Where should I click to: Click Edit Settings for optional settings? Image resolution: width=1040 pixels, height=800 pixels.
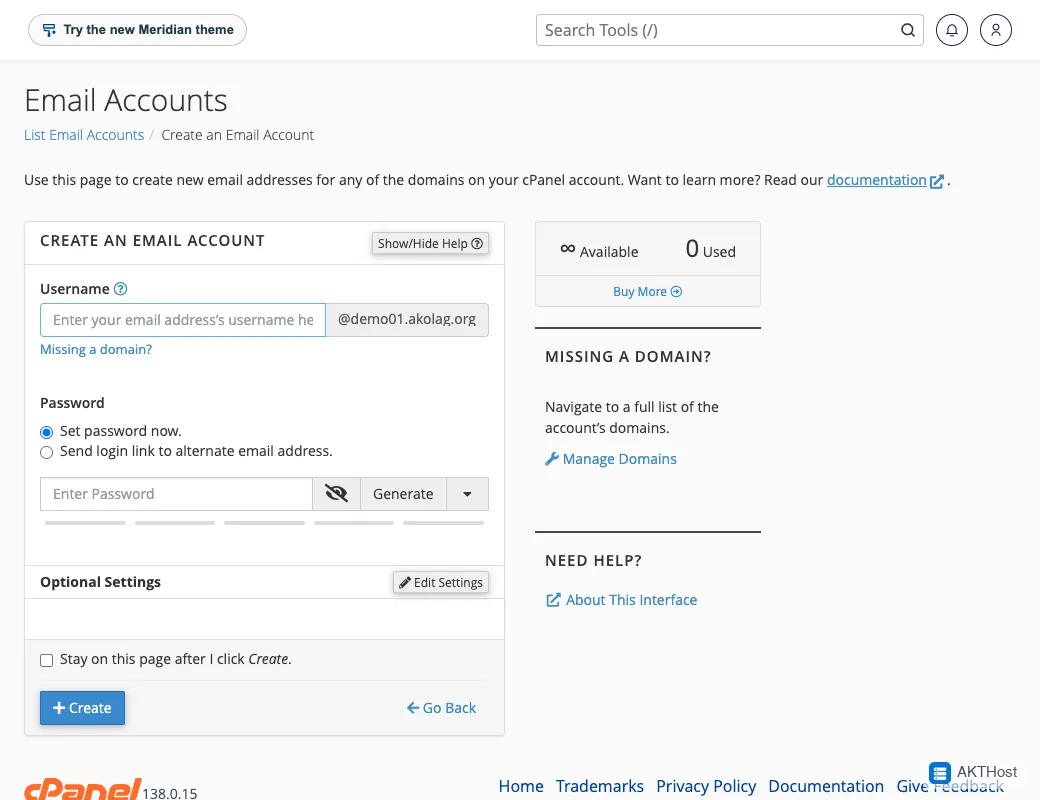pos(440,582)
